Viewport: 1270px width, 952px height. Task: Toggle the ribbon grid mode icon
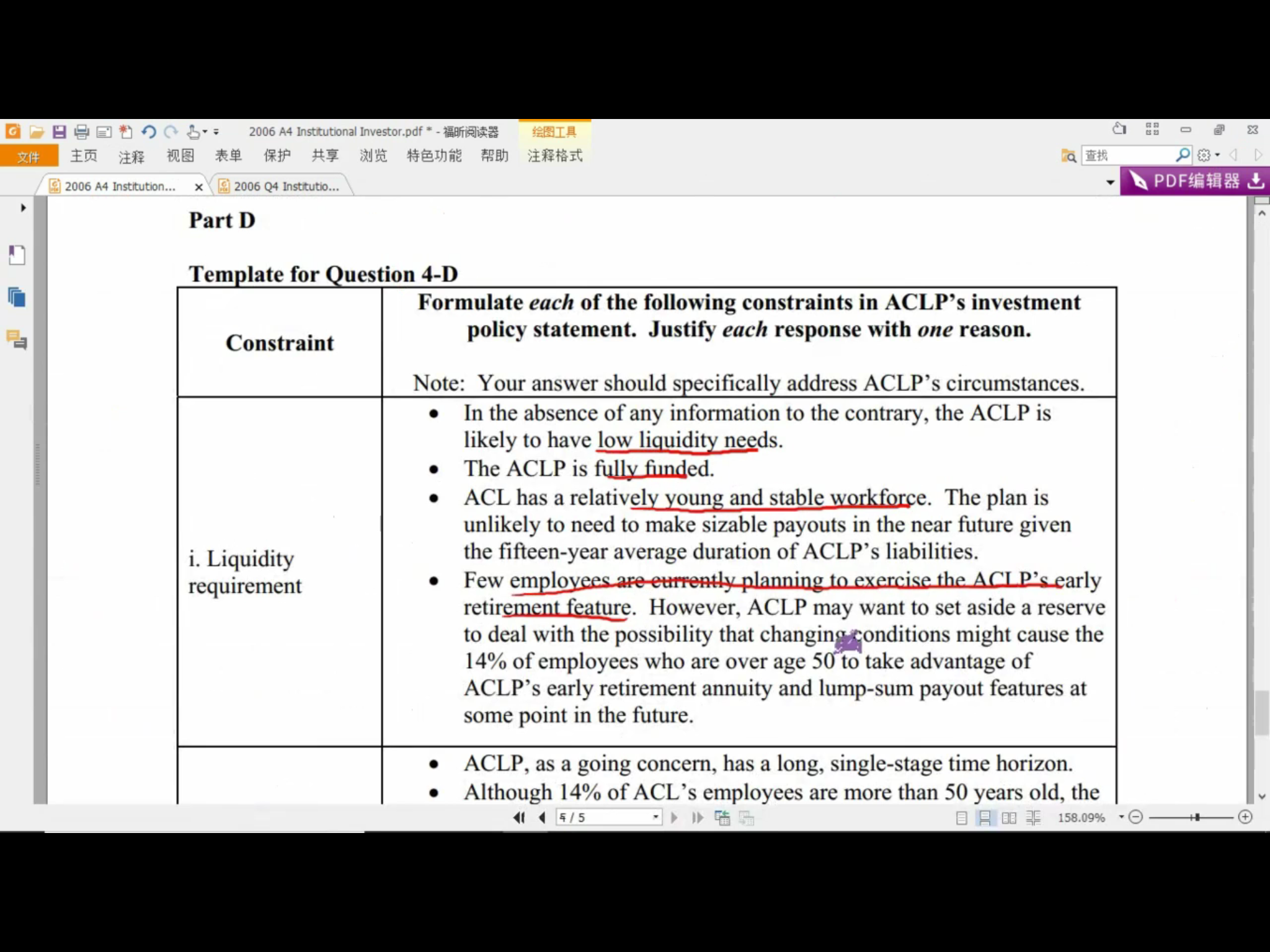(1152, 129)
